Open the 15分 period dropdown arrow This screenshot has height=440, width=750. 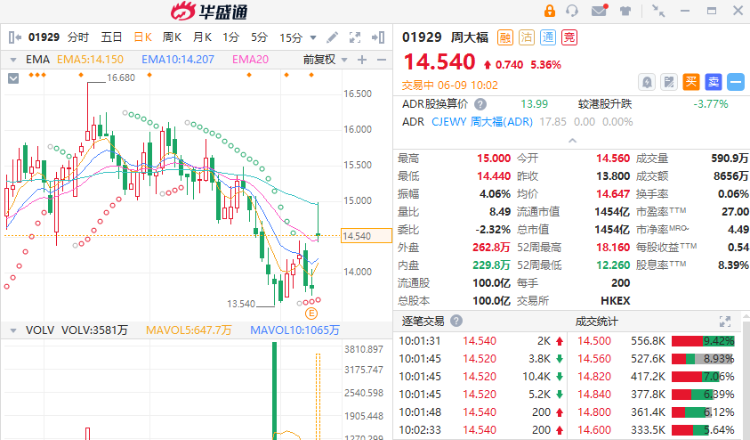point(313,38)
